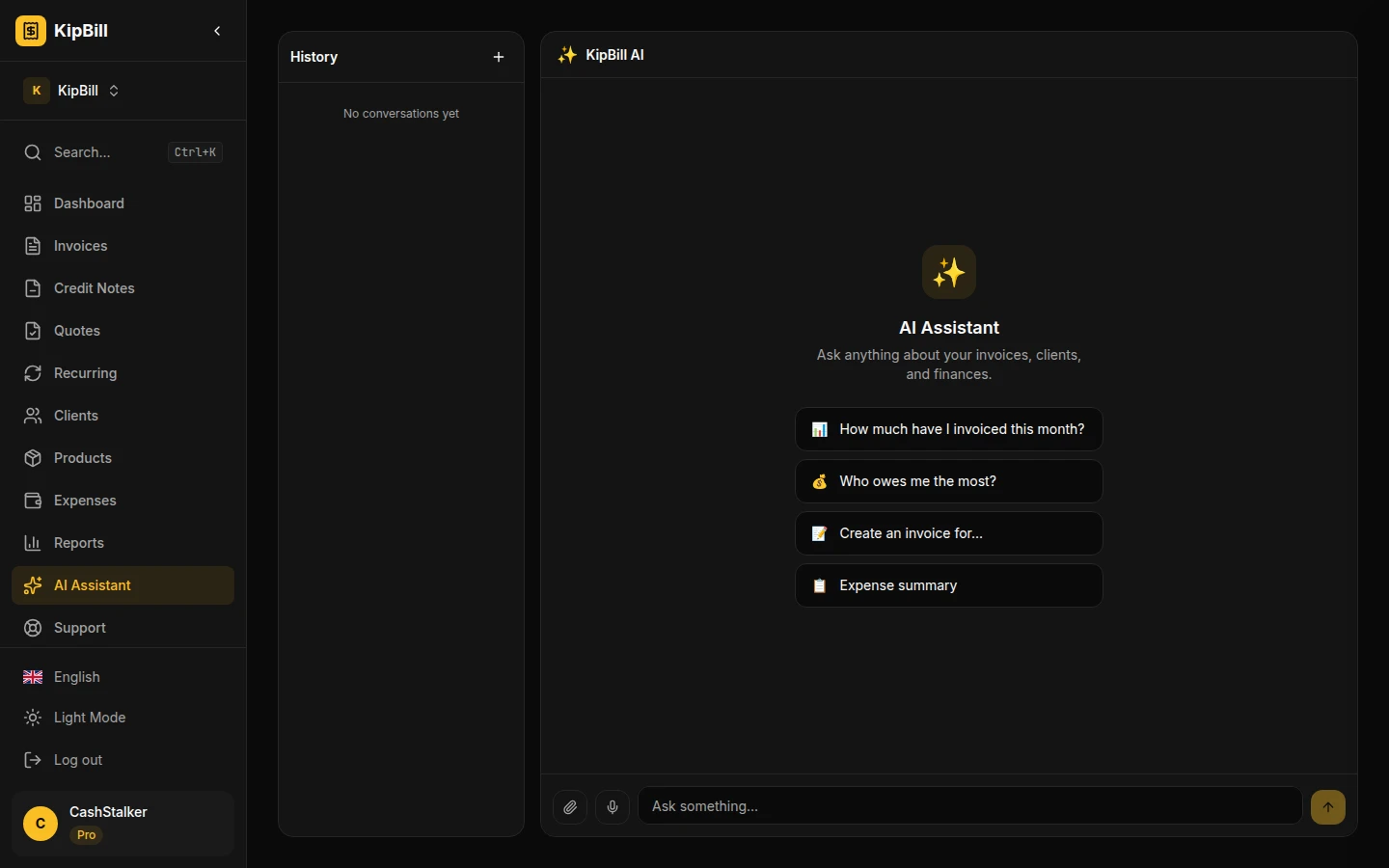Click the microphone voice input icon
1389x868 pixels.
613,807
